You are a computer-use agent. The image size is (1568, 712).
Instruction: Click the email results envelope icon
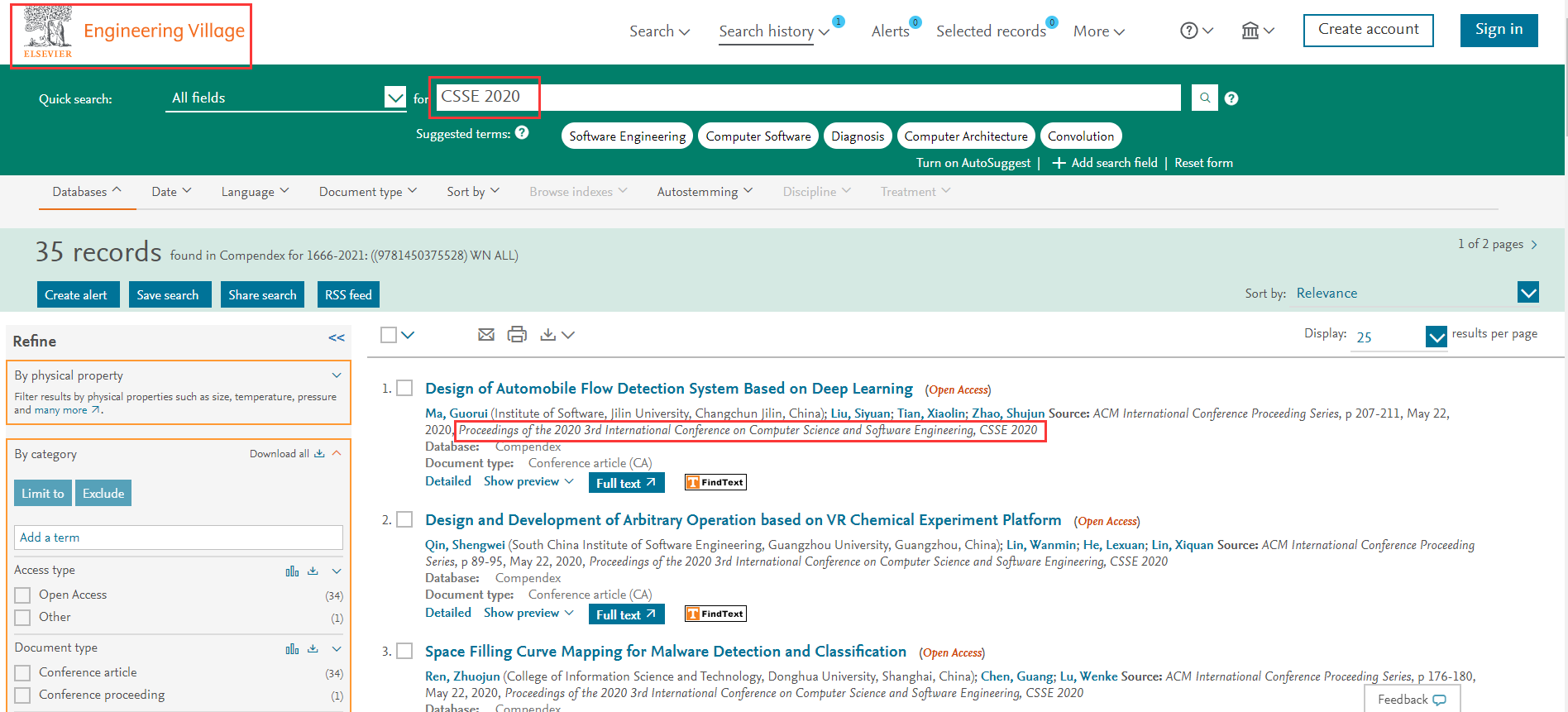(486, 334)
